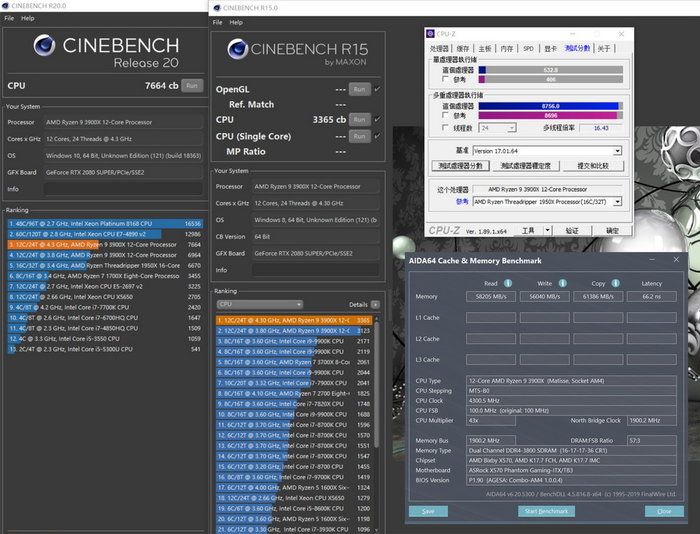Click the Info input field in Cinebench R20

tap(123, 188)
